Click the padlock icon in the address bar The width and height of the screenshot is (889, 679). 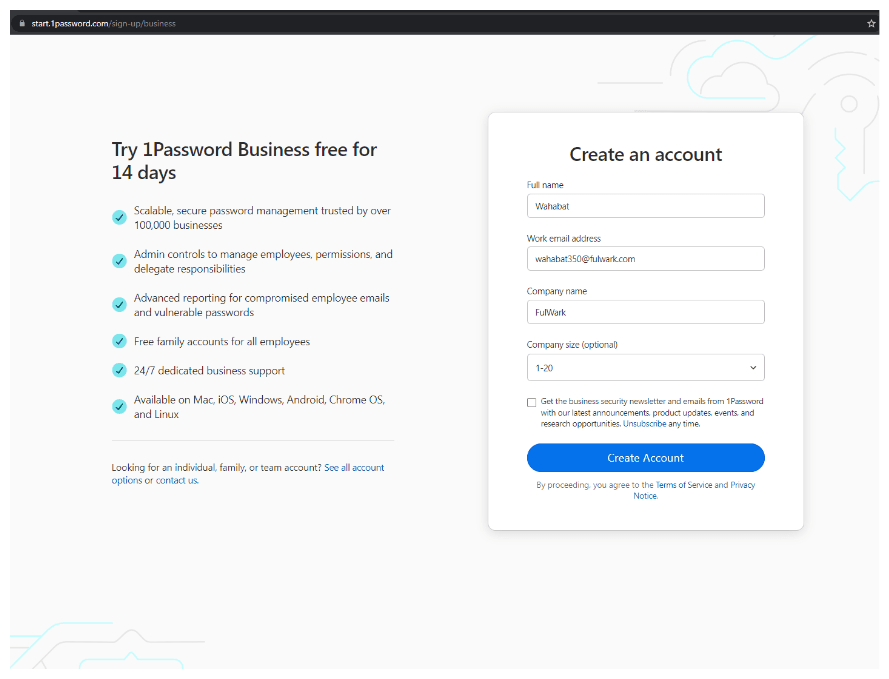[x=23, y=22]
